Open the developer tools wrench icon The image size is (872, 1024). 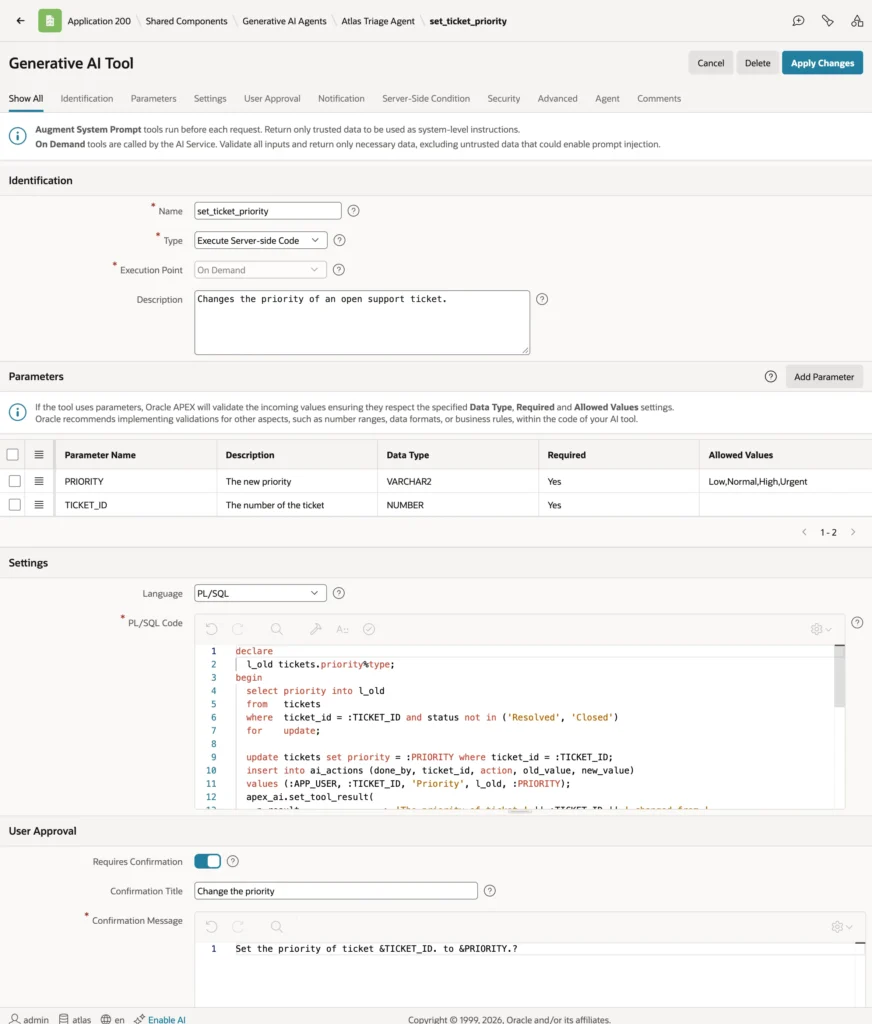[828, 21]
